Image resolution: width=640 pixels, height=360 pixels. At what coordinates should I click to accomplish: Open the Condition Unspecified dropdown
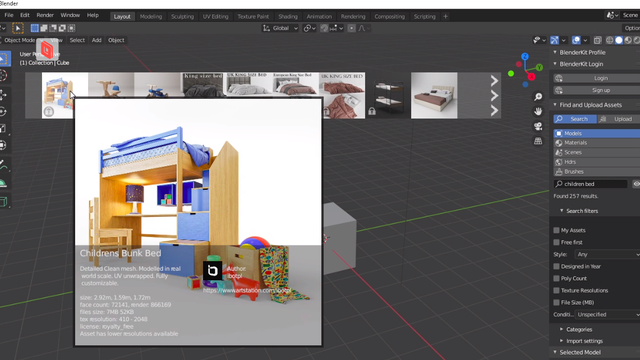(x=607, y=315)
